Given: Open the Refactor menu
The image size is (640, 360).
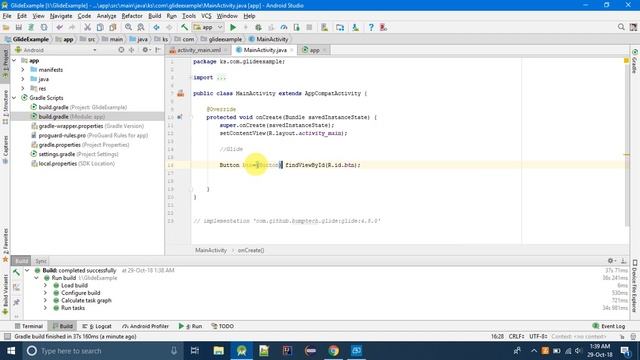Looking at the screenshot, I should [x=132, y=16].
